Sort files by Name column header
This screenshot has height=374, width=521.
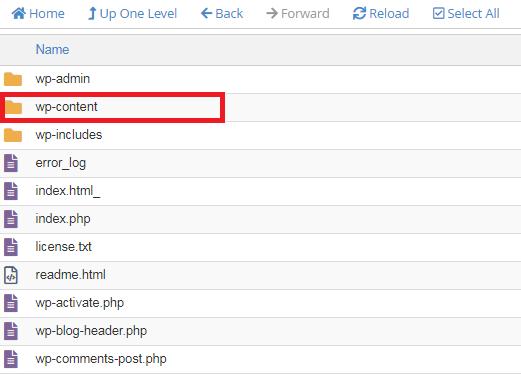(52, 49)
